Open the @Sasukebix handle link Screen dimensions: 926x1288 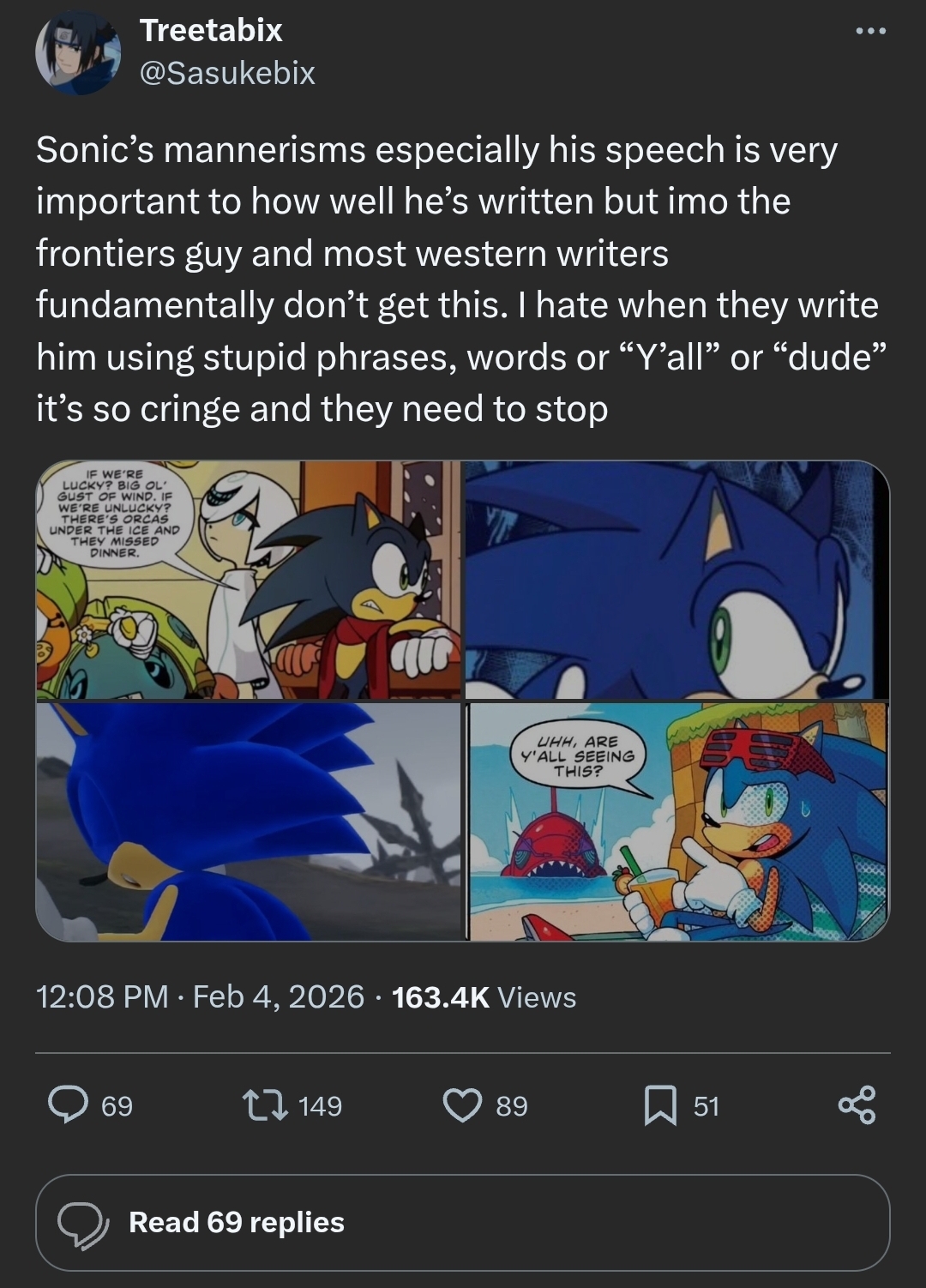227,73
